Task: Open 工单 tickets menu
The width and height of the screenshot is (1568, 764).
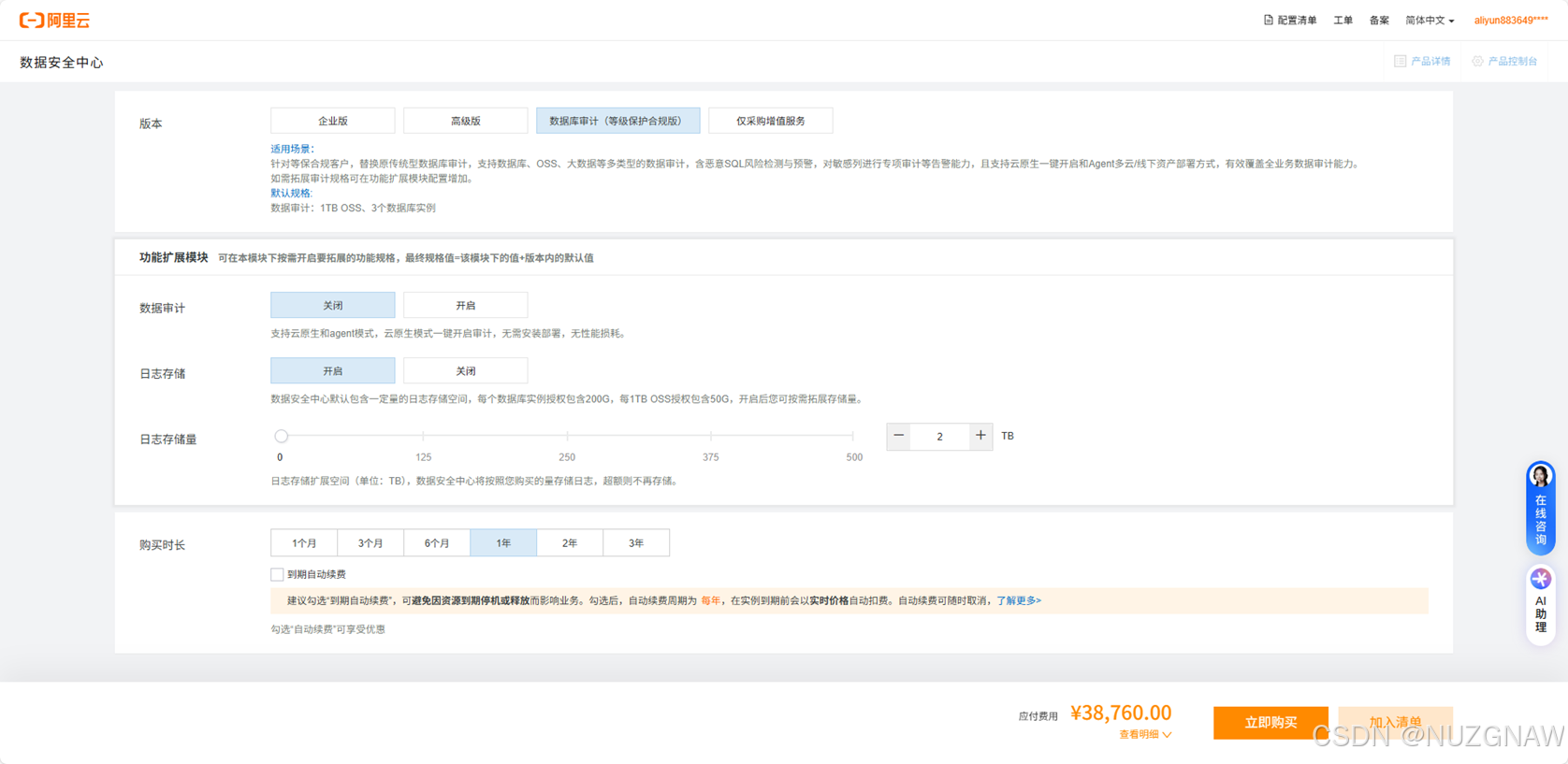Action: click(x=1343, y=20)
